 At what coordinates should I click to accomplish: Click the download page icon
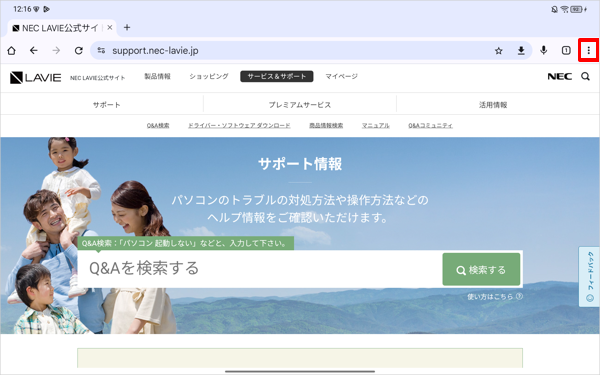(521, 51)
